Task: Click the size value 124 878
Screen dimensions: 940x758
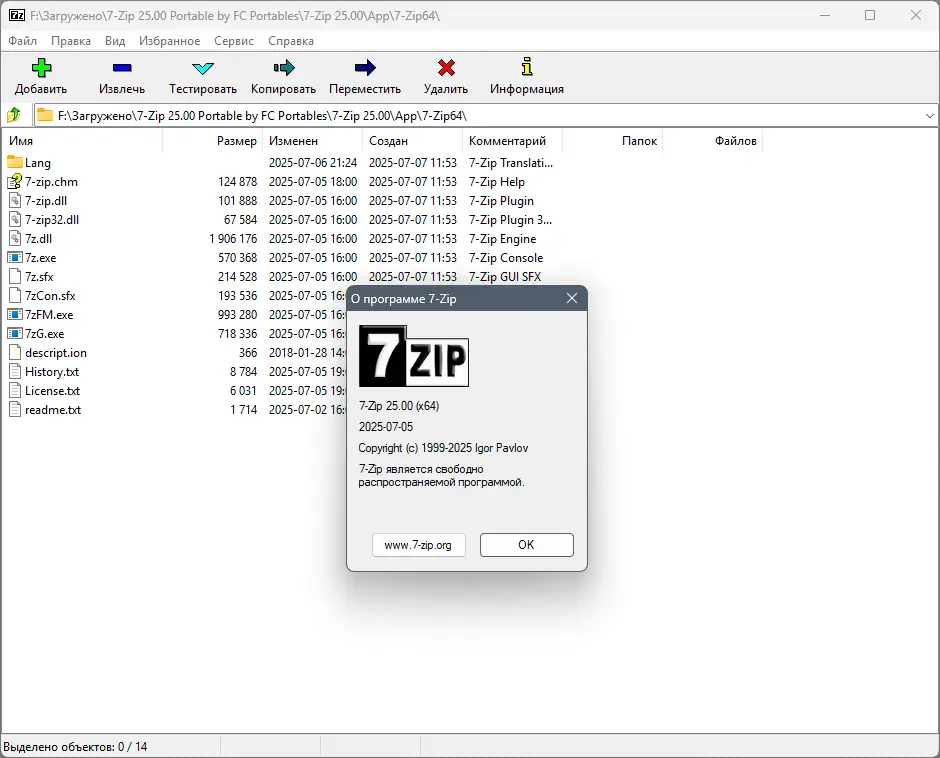Action: pyautogui.click(x=237, y=182)
